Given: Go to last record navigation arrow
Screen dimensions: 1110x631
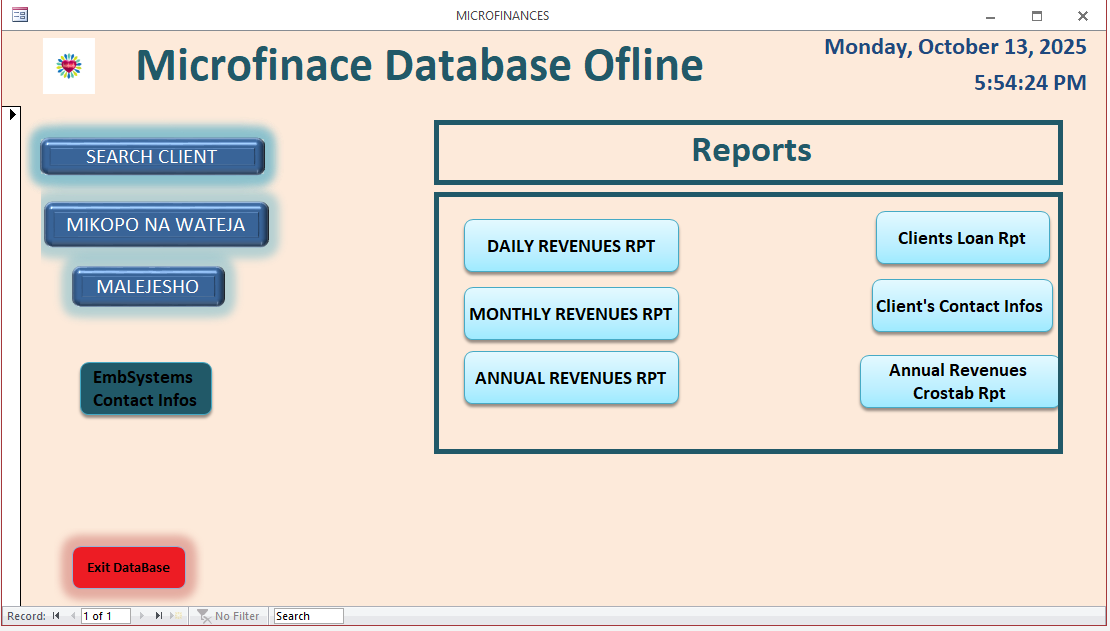Looking at the screenshot, I should 158,616.
